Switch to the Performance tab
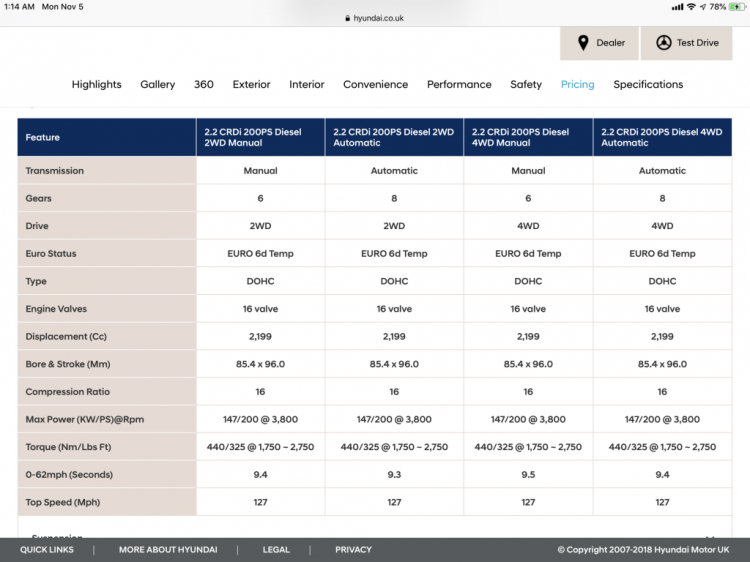This screenshot has height=562, width=750. pyautogui.click(x=459, y=85)
